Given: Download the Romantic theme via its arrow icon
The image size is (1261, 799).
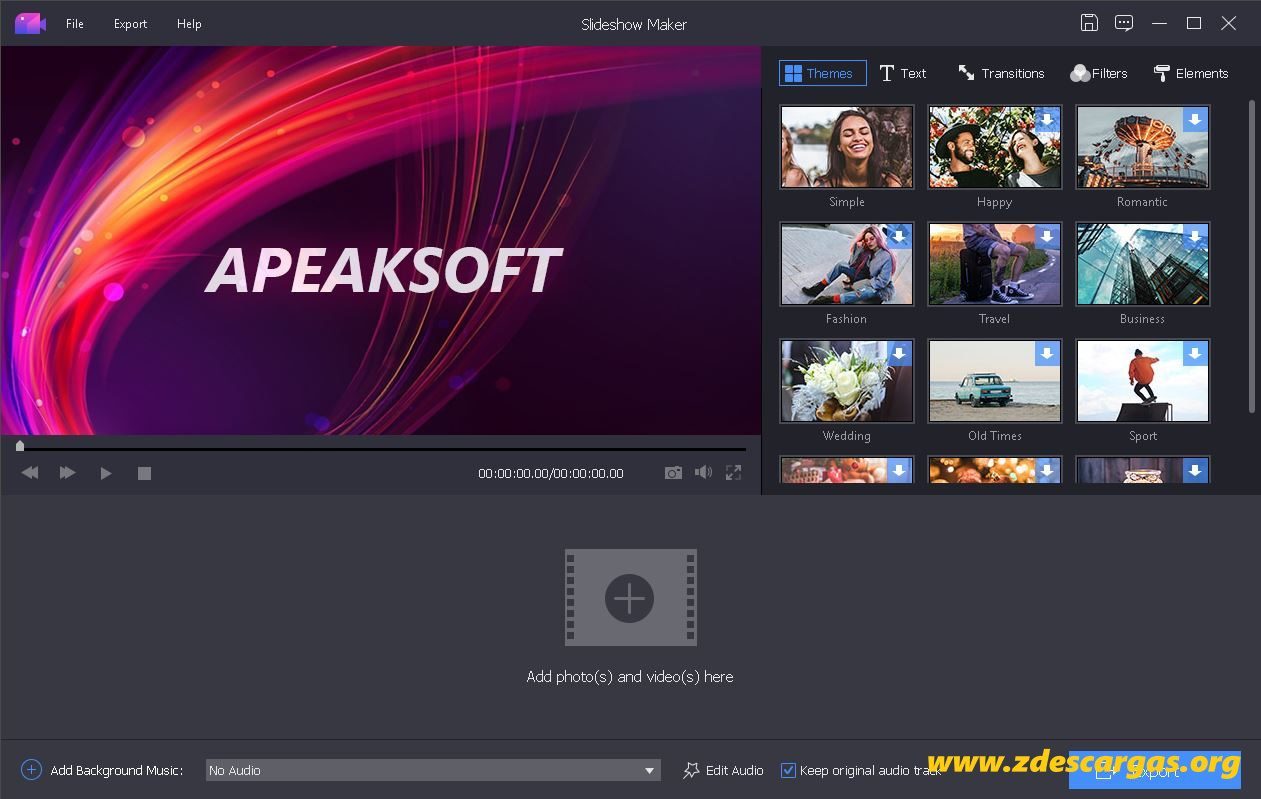Looking at the screenshot, I should tap(1195, 120).
